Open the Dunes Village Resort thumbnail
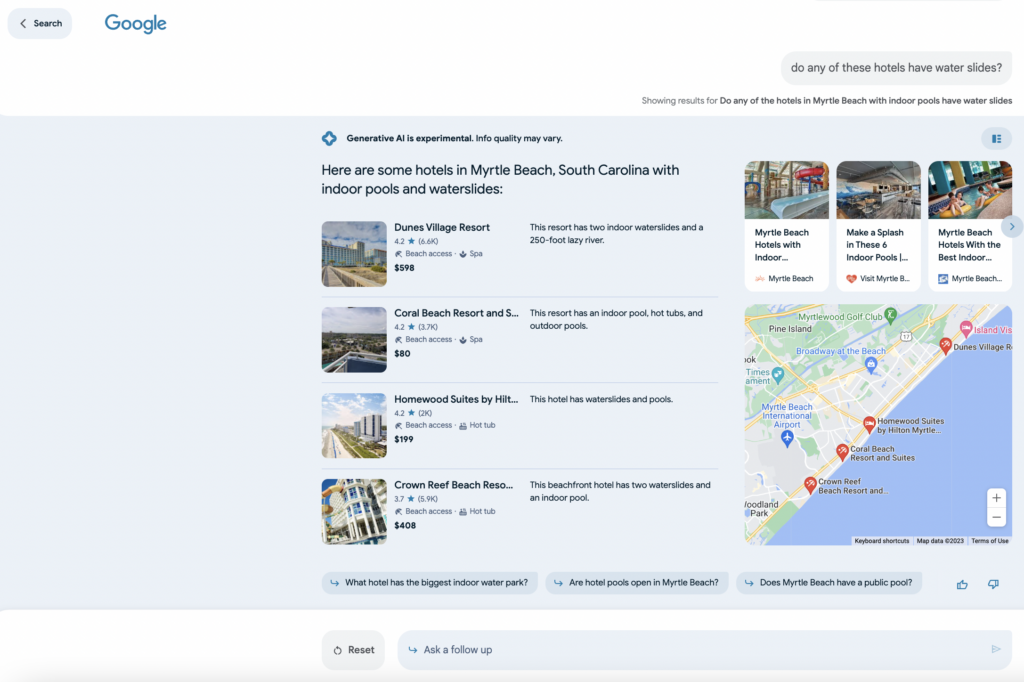The width and height of the screenshot is (1024, 682). pos(354,254)
